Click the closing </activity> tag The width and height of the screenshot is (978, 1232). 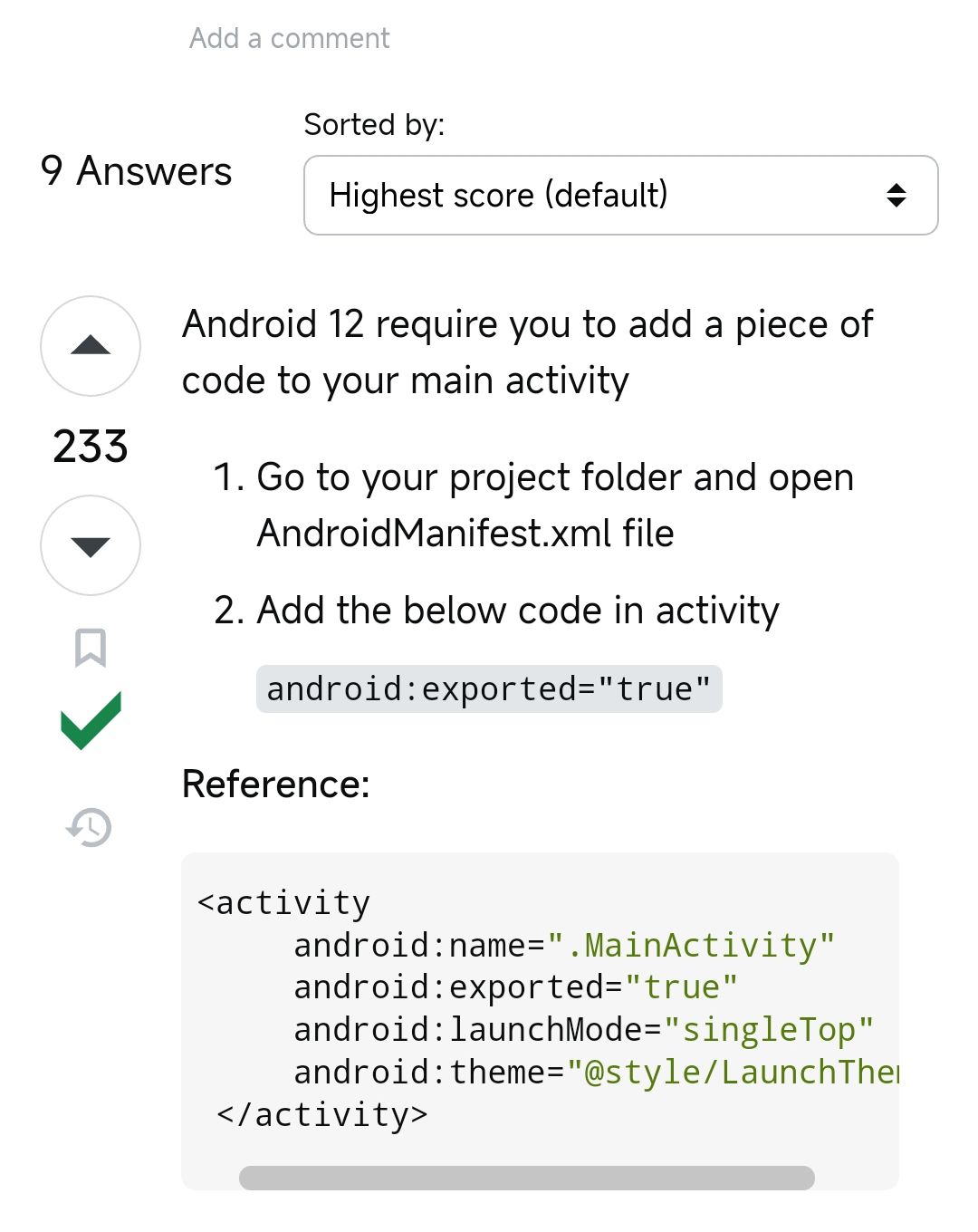pos(321,1115)
